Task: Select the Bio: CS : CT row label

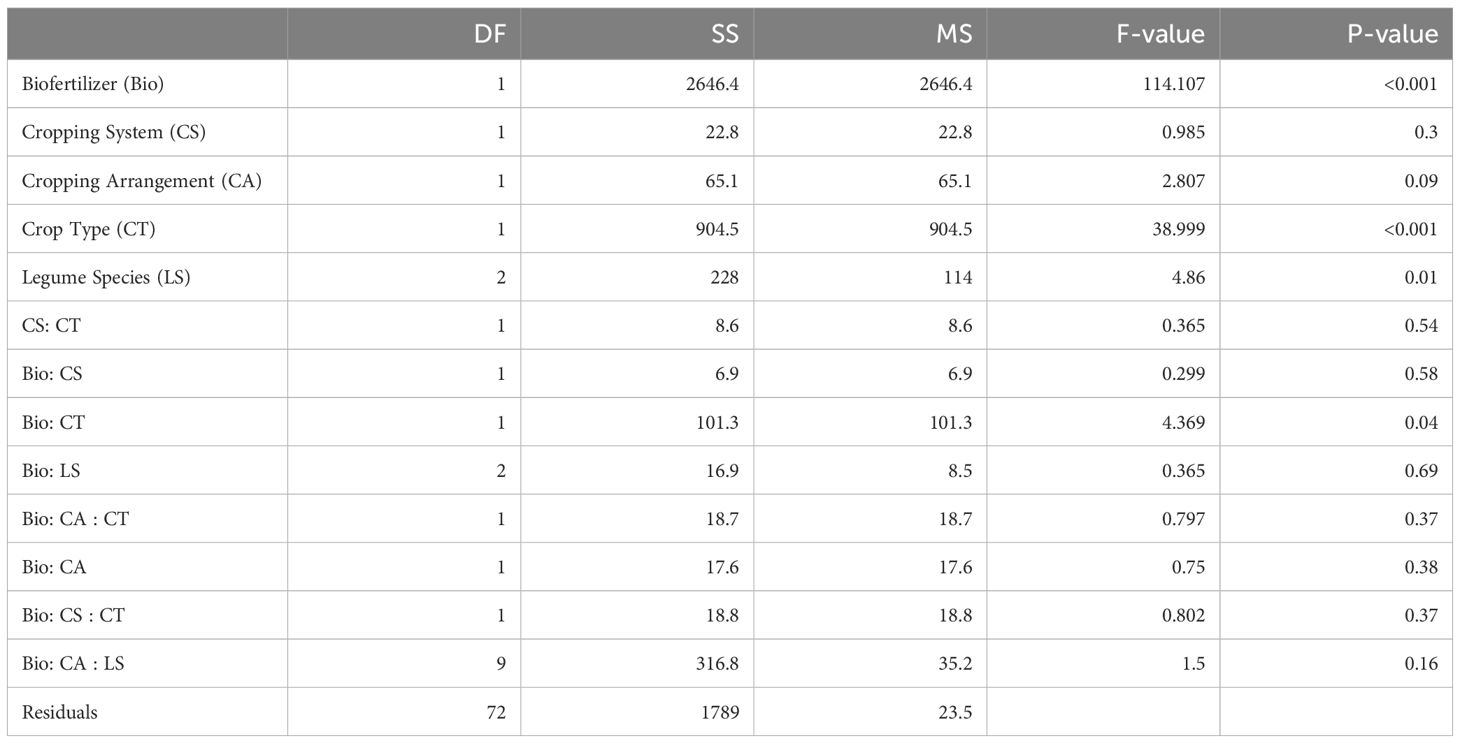Action: pos(74,616)
